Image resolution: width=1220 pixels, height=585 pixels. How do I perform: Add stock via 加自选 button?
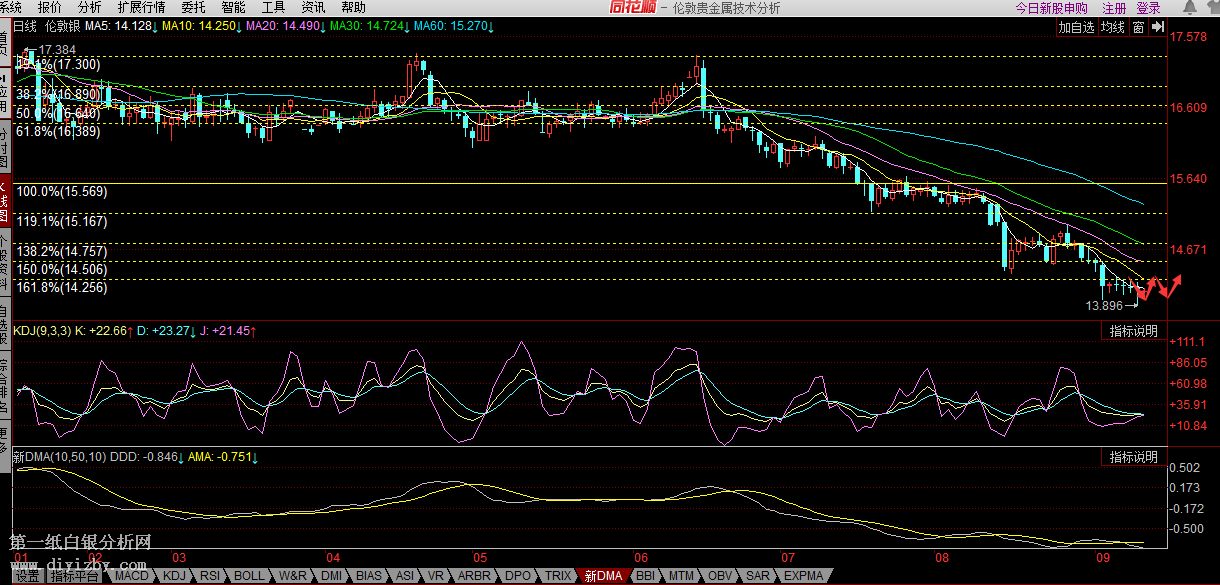[x=1077, y=28]
